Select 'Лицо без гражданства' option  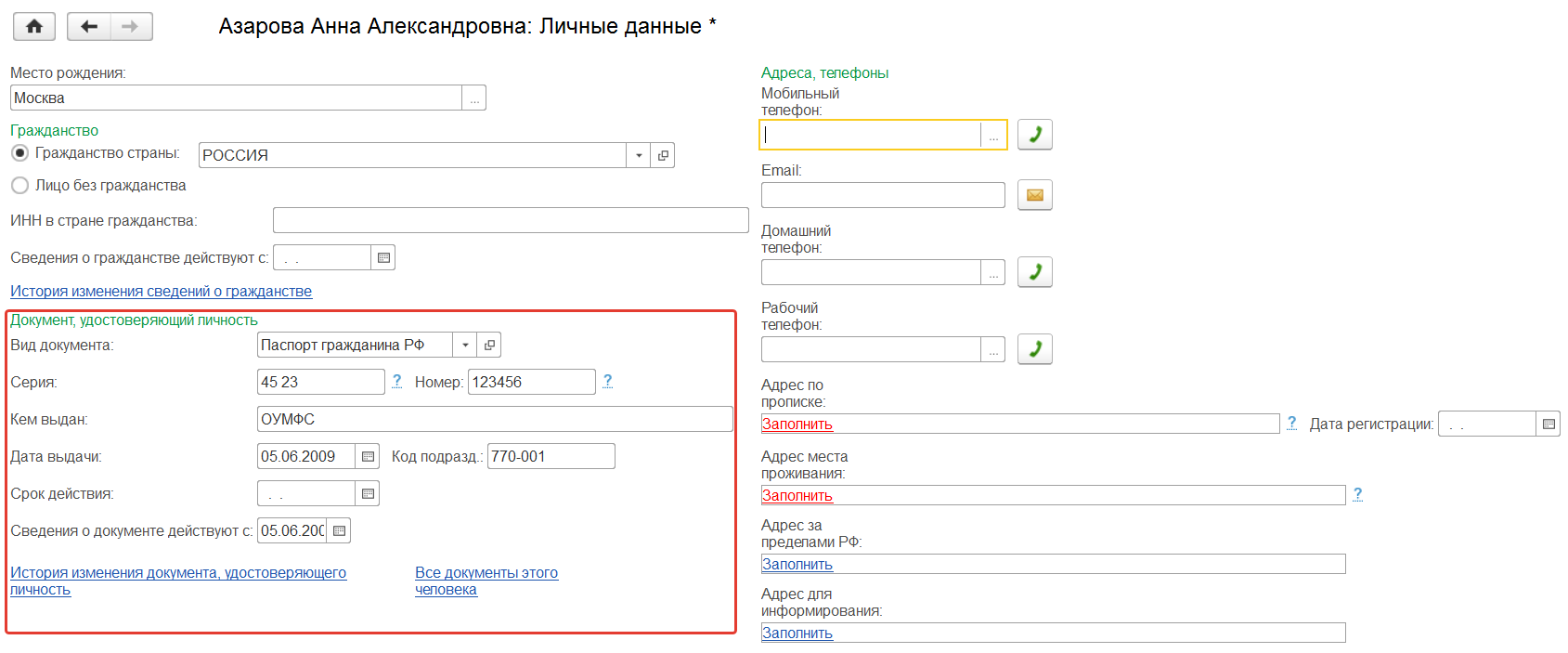pos(19,186)
